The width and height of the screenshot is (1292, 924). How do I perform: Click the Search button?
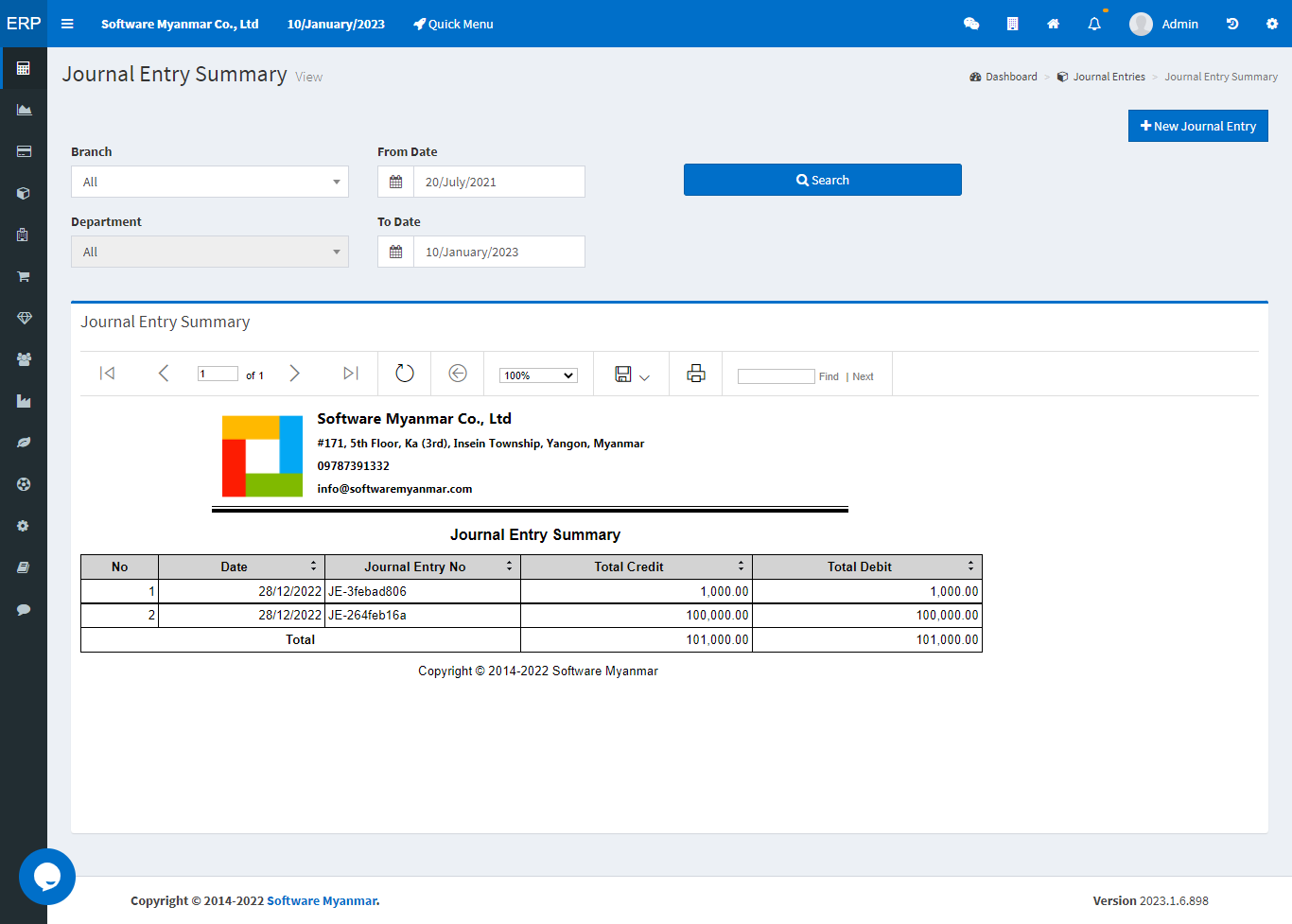pos(823,180)
